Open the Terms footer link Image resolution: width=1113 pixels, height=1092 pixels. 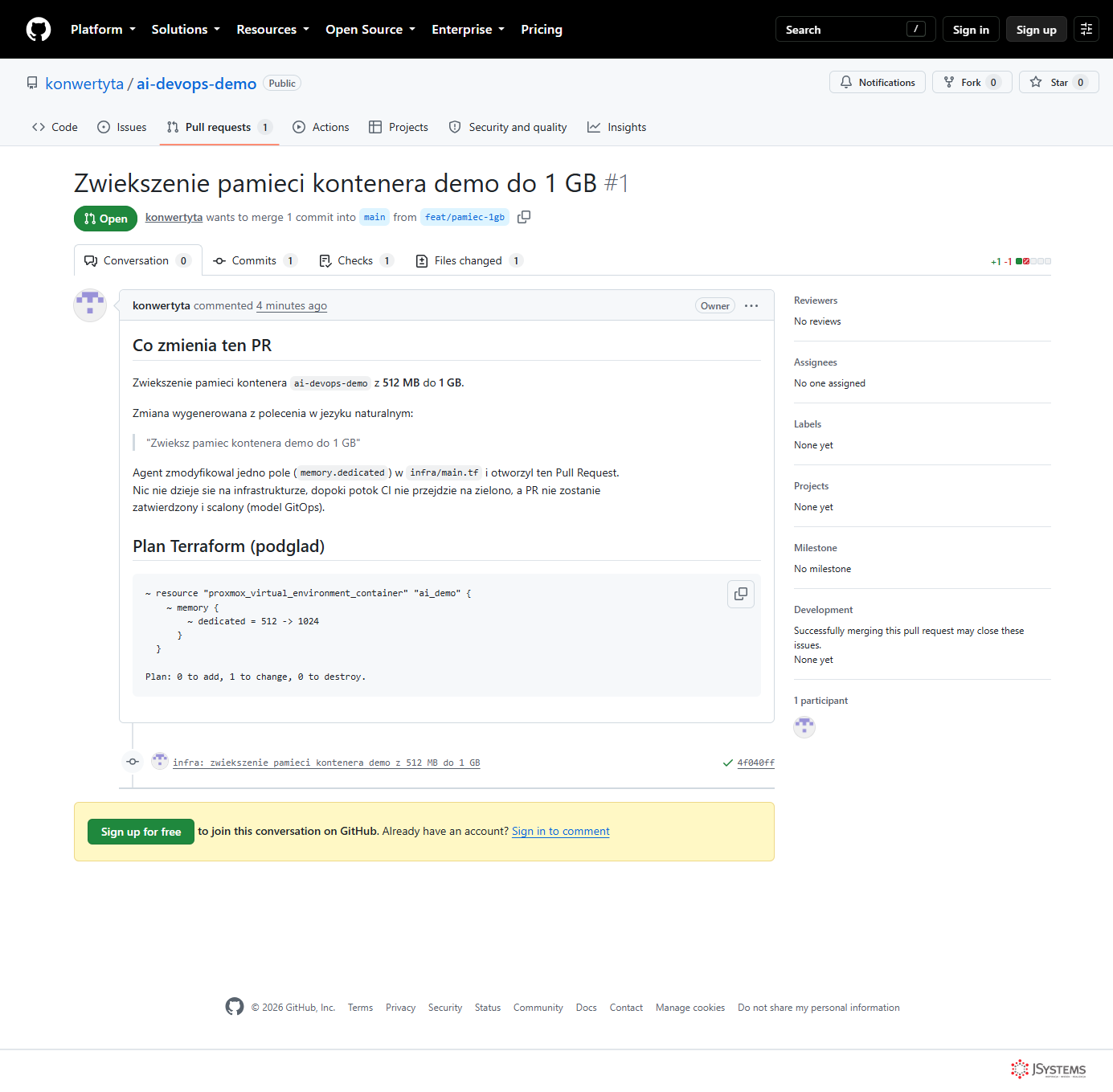tap(360, 1008)
